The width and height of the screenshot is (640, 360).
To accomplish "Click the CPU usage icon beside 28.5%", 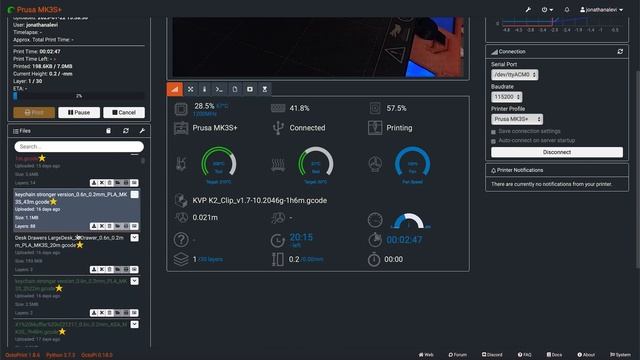I will 181,109.
